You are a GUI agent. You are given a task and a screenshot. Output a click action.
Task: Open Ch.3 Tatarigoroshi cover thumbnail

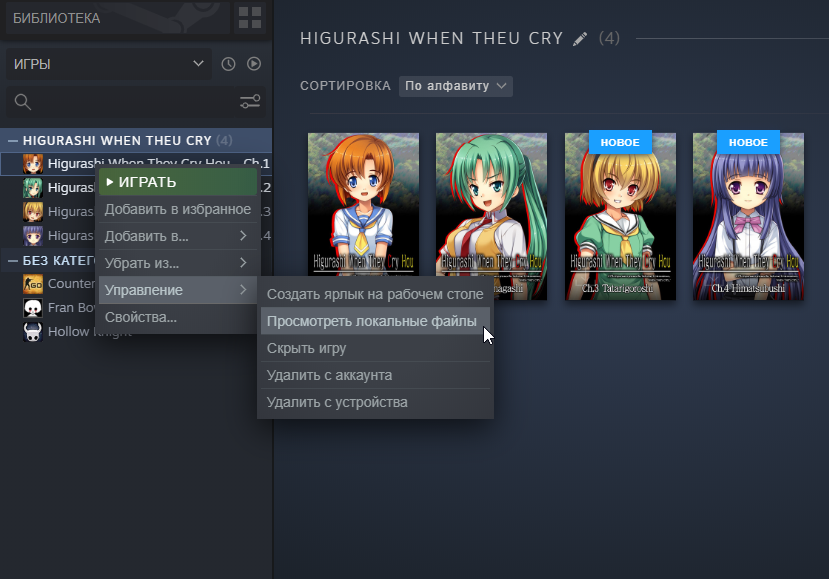click(x=621, y=217)
